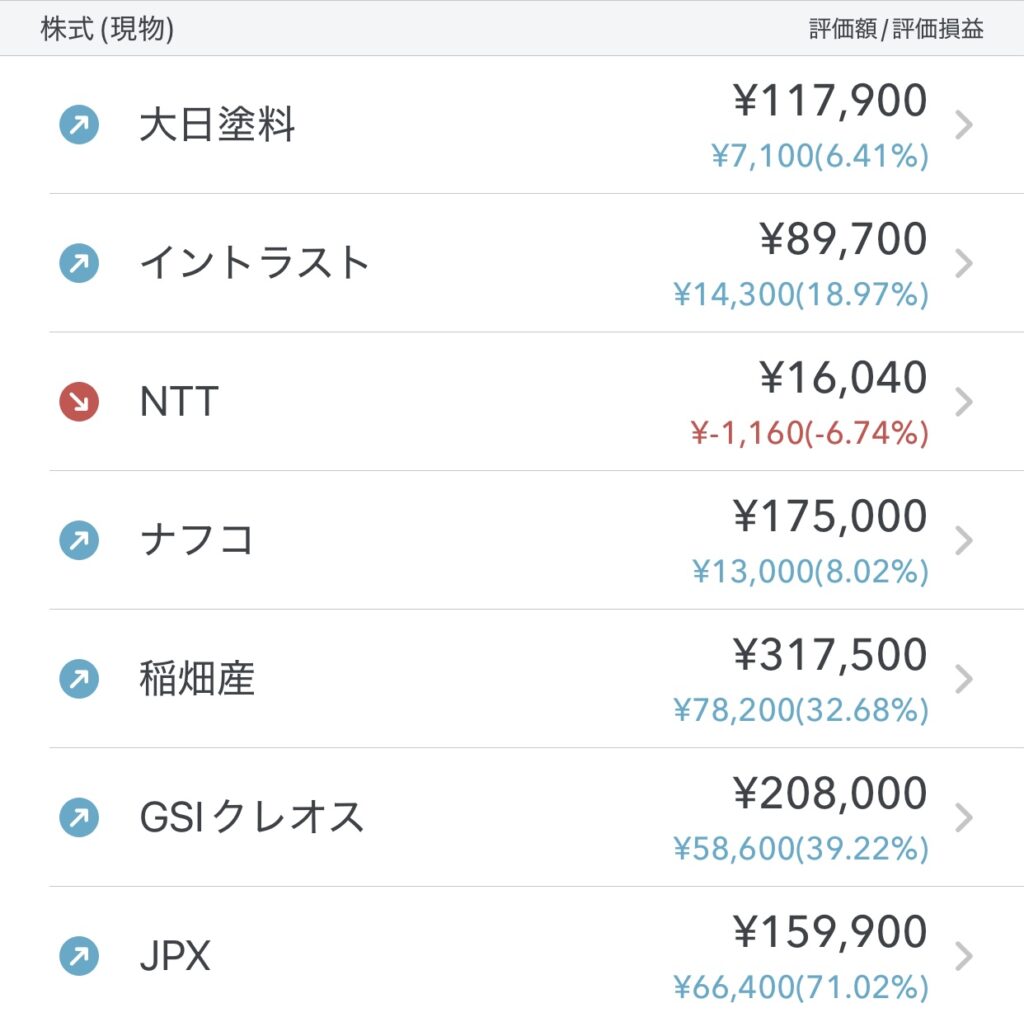Click the 評価額/評価損益 column header
Image resolution: width=1024 pixels, height=1022 pixels.
[896, 30]
